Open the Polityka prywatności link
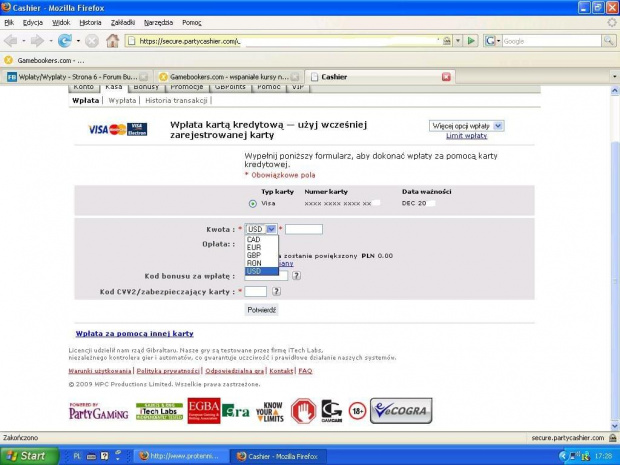The width and height of the screenshot is (620, 465). pyautogui.click(x=168, y=371)
